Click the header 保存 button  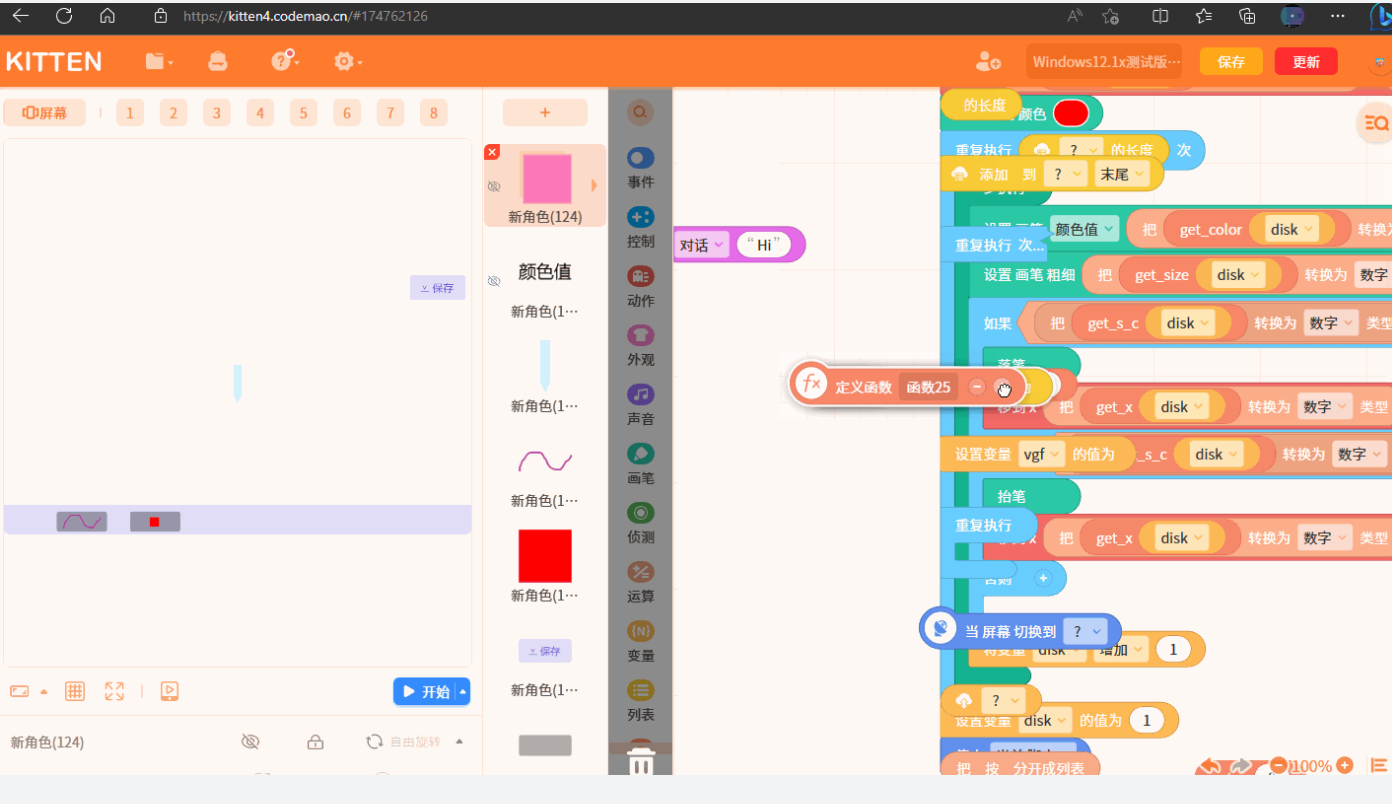1231,62
